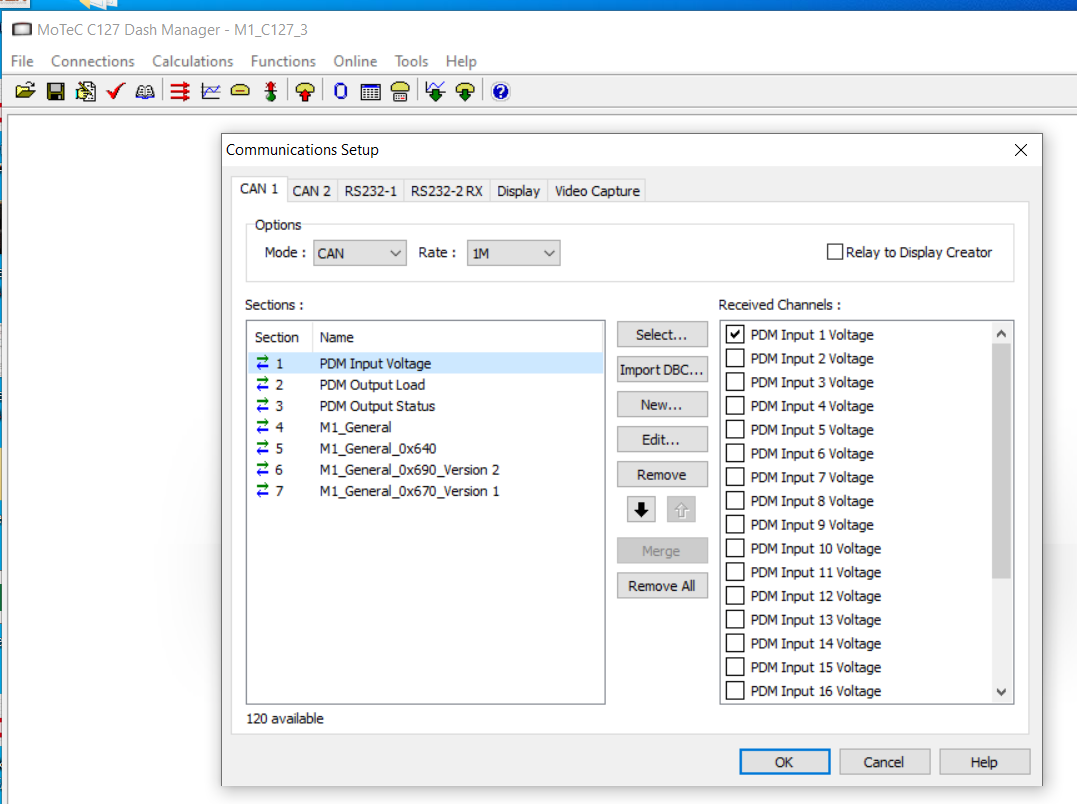Click the dialog's Help button
This screenshot has height=804, width=1077.
click(x=984, y=761)
